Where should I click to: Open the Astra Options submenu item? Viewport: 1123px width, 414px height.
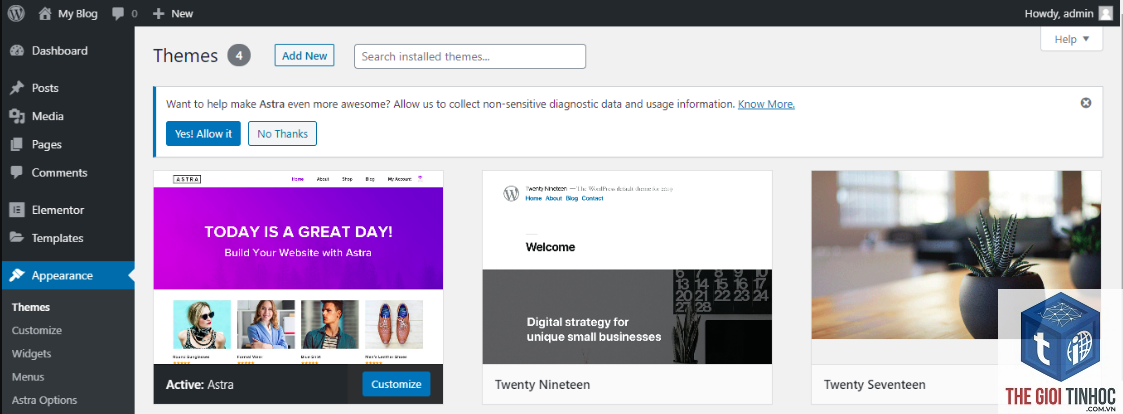point(44,400)
